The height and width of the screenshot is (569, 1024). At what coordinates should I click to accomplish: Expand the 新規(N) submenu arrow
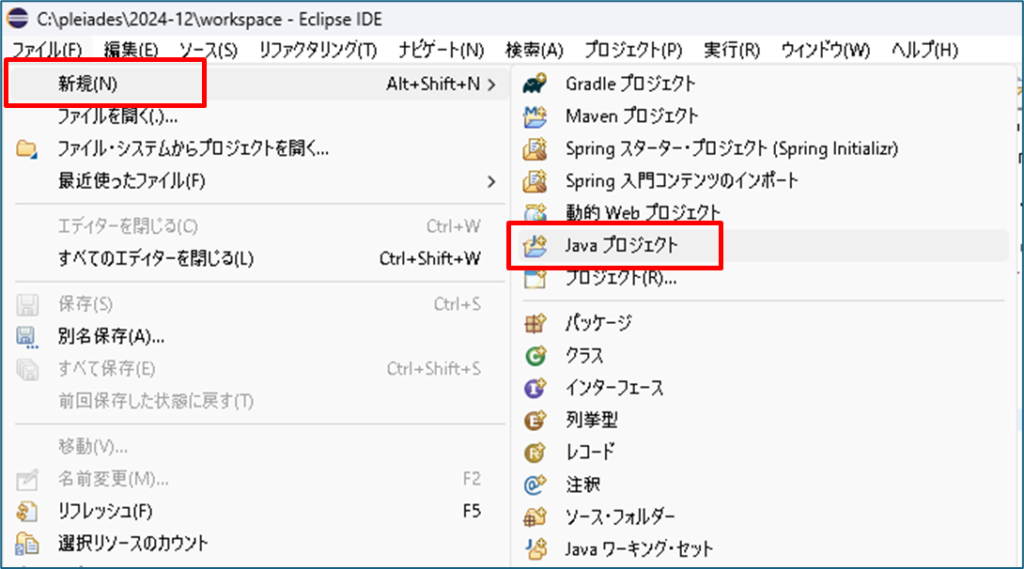tap(491, 85)
